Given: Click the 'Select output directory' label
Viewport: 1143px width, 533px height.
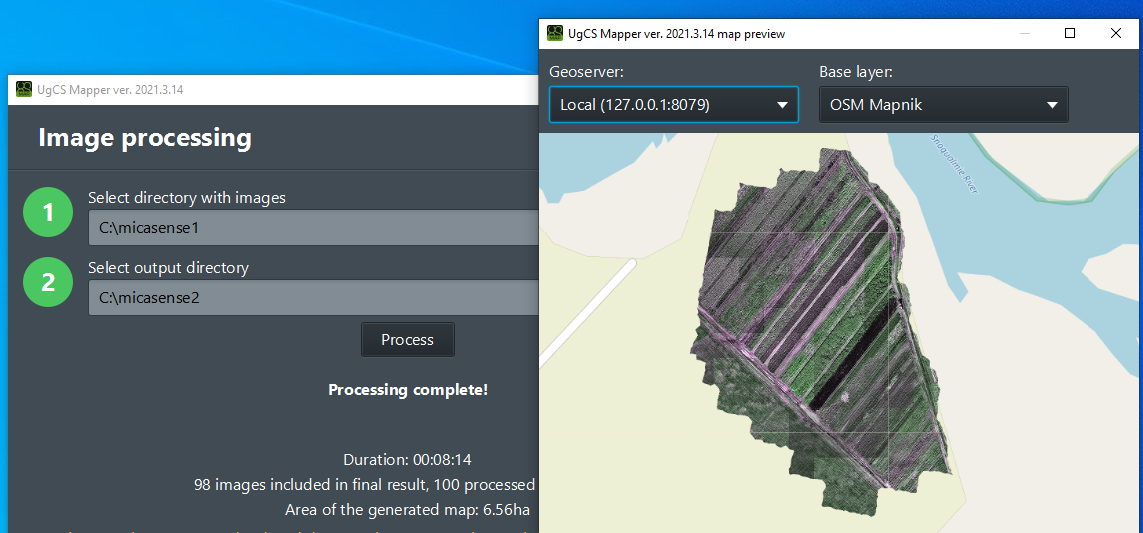Looking at the screenshot, I should coord(168,268).
